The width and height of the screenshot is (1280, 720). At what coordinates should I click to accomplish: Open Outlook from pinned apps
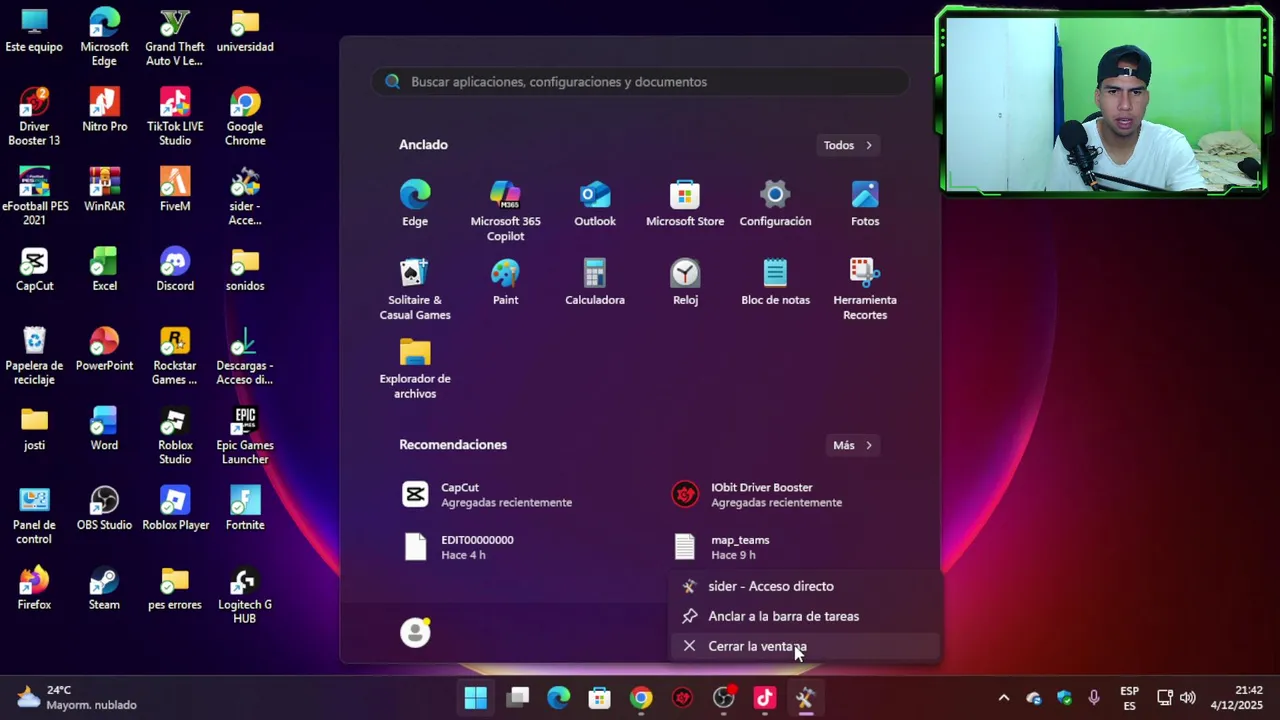click(x=595, y=204)
